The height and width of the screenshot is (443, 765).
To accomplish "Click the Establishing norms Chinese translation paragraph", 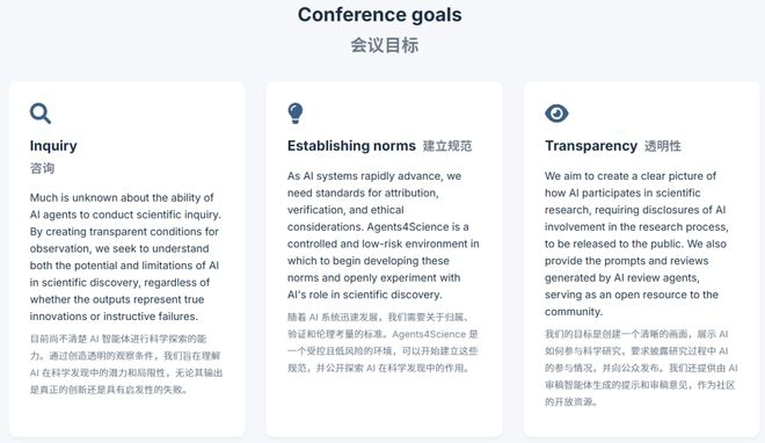I will [x=383, y=342].
